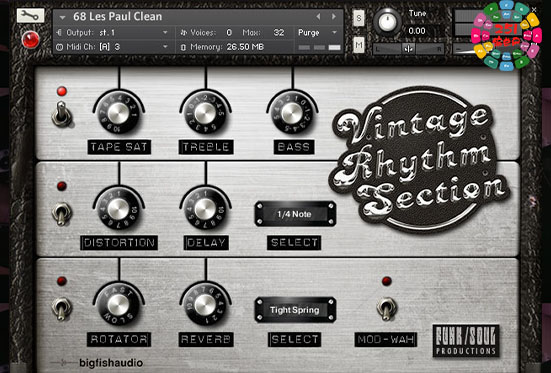This screenshot has height=373, width=551.
Task: Open the Tight Spring reverb select menu
Action: click(x=294, y=310)
